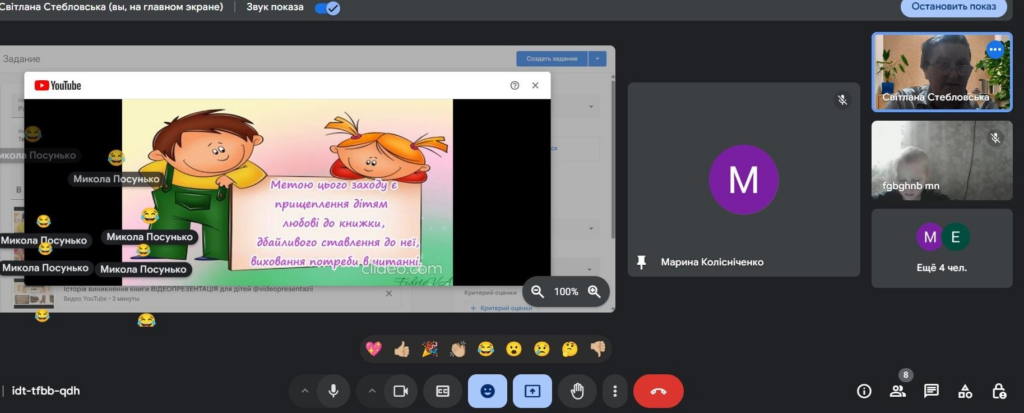Zoom in the shared presentation
This screenshot has height=413, width=1024.
pos(594,291)
